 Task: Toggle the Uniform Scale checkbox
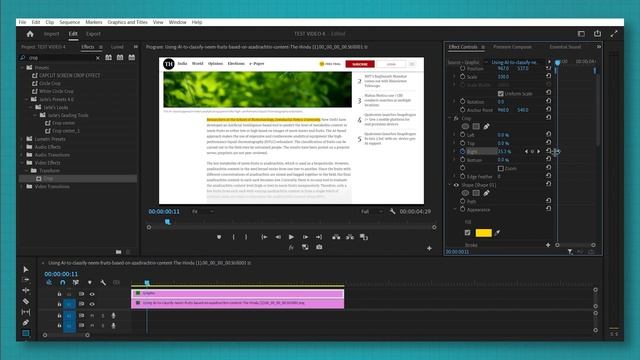[500, 93]
